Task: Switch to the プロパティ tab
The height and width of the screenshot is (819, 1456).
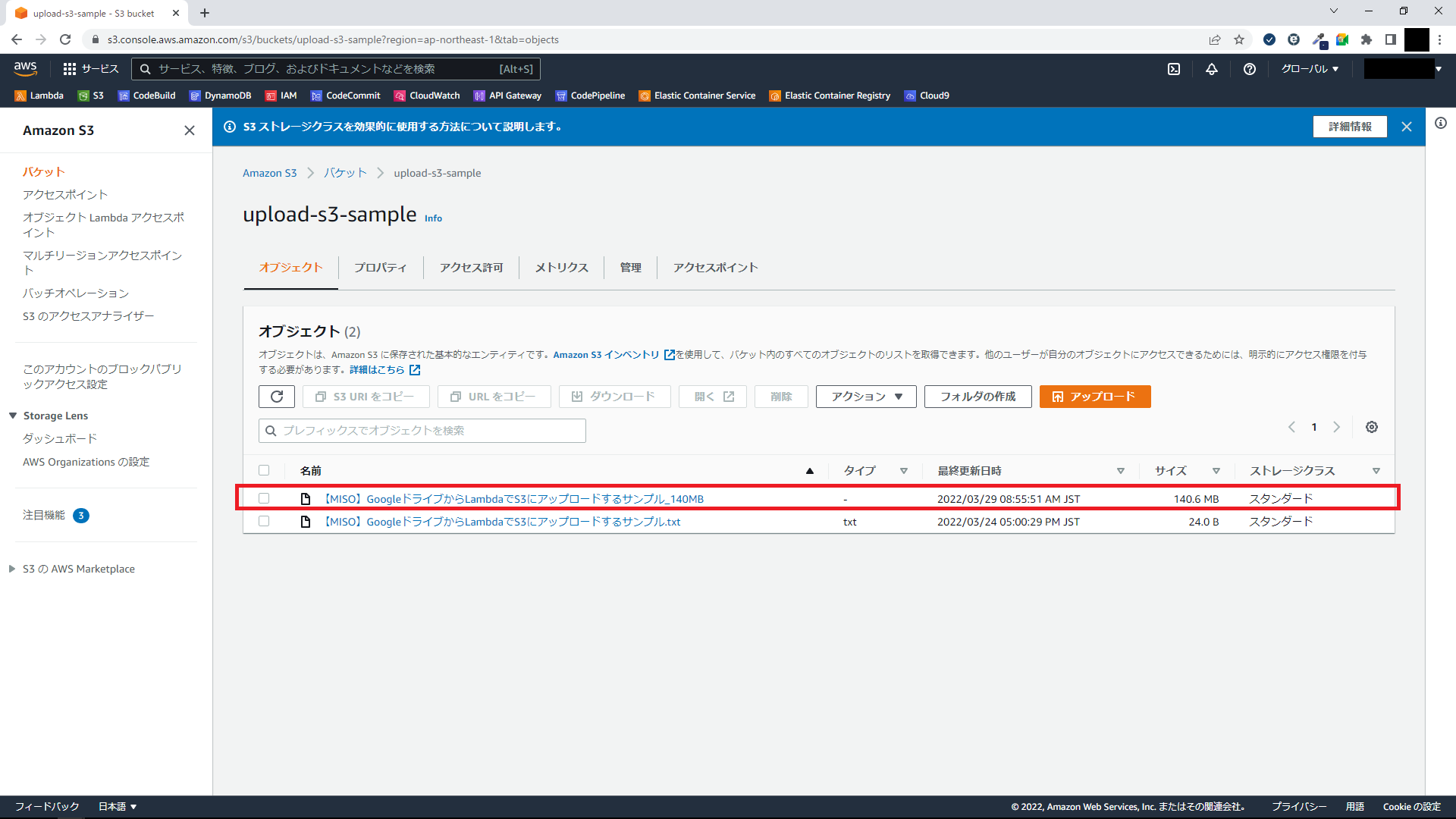Action: pos(380,268)
